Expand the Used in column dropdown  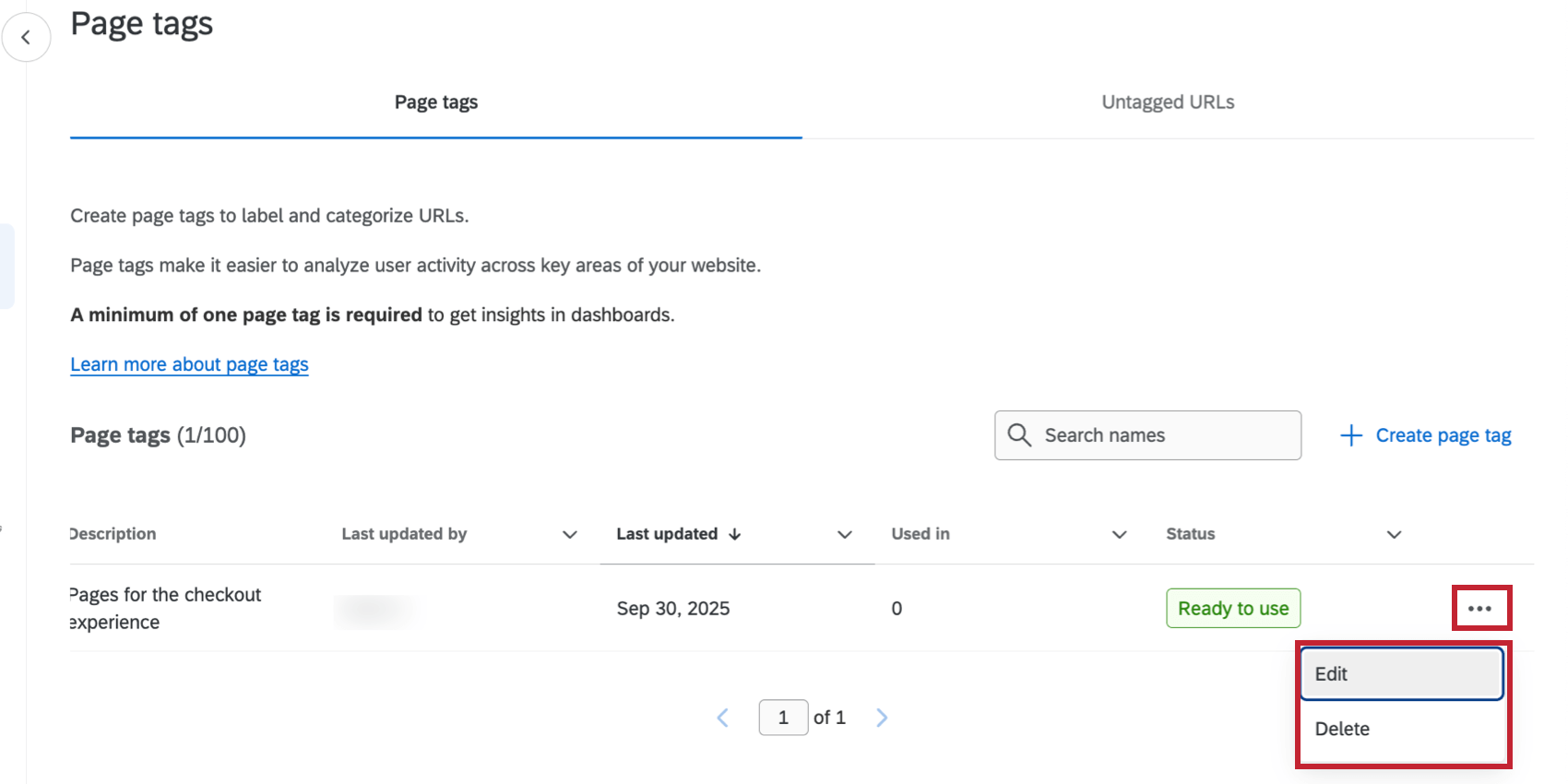1120,535
